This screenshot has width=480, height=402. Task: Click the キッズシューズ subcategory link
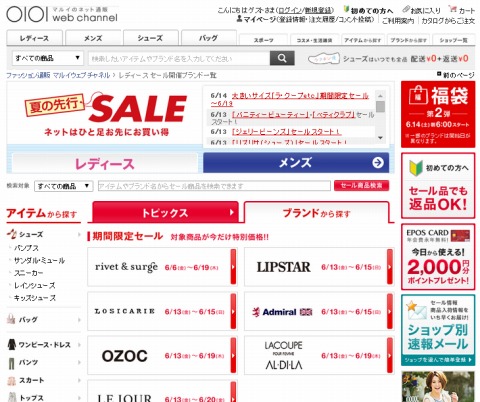(35, 298)
